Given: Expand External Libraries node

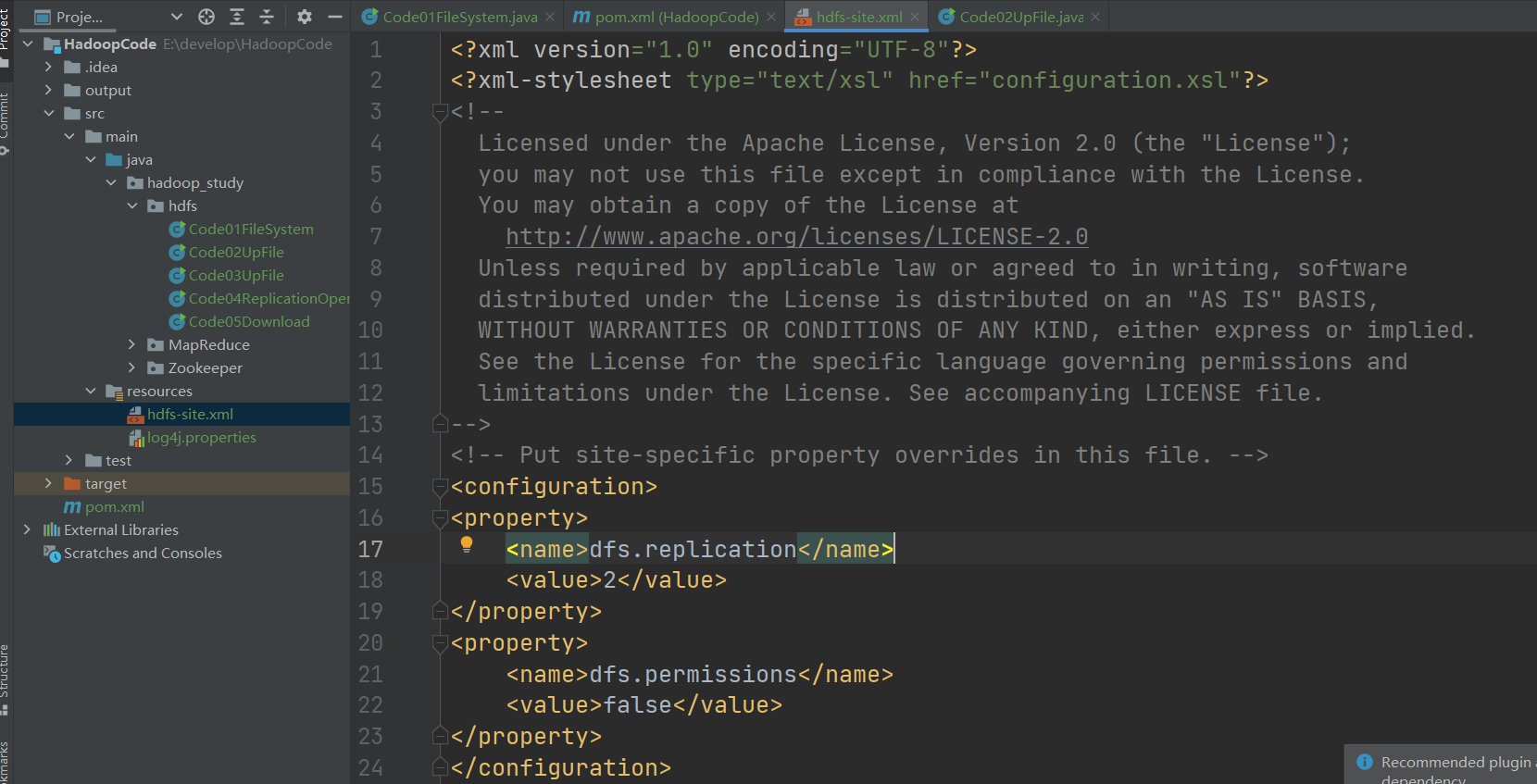Looking at the screenshot, I should (x=28, y=529).
